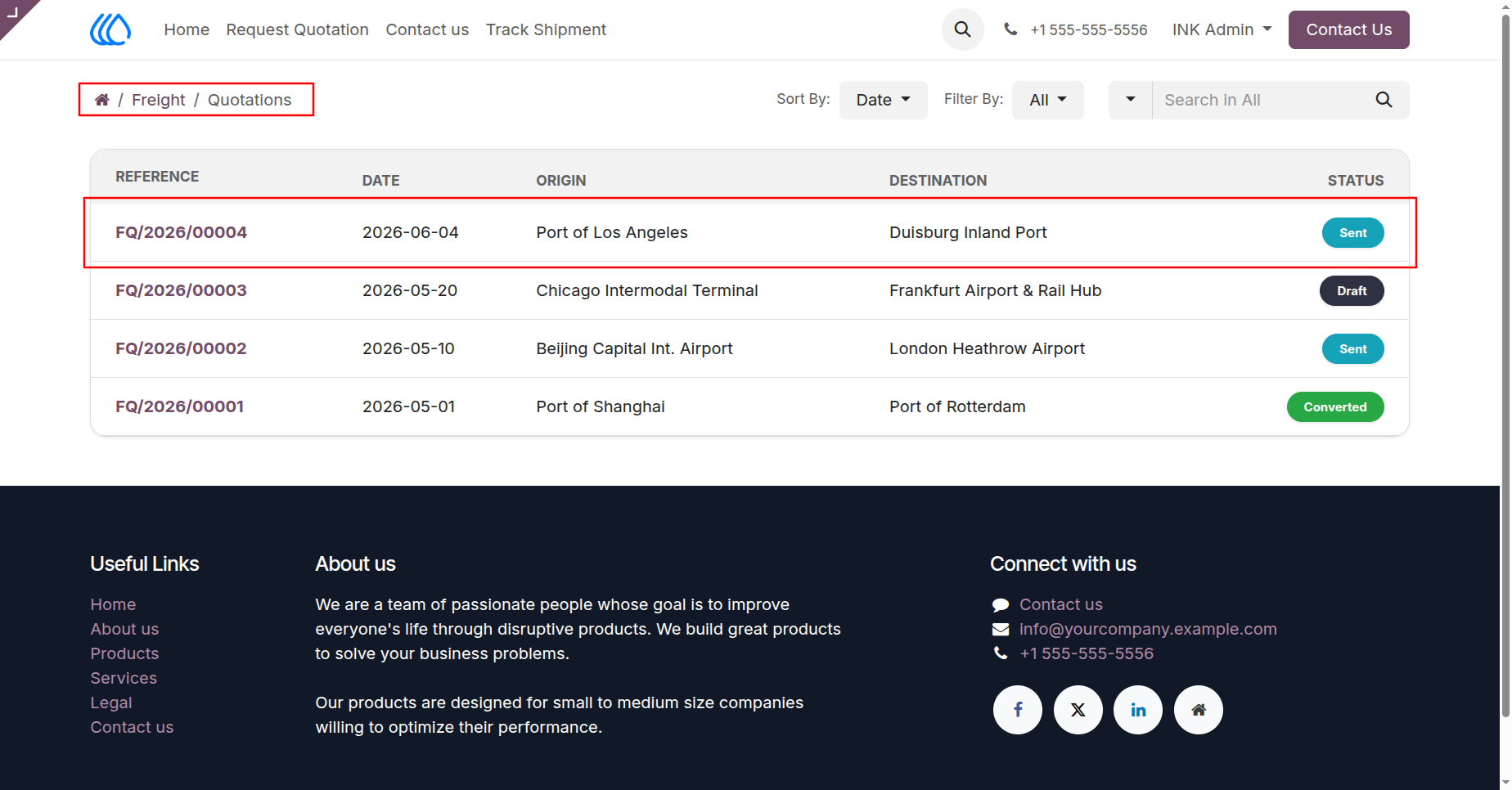This screenshot has width=1512, height=790.
Task: Open Request Quotation menu item
Action: pos(297,29)
